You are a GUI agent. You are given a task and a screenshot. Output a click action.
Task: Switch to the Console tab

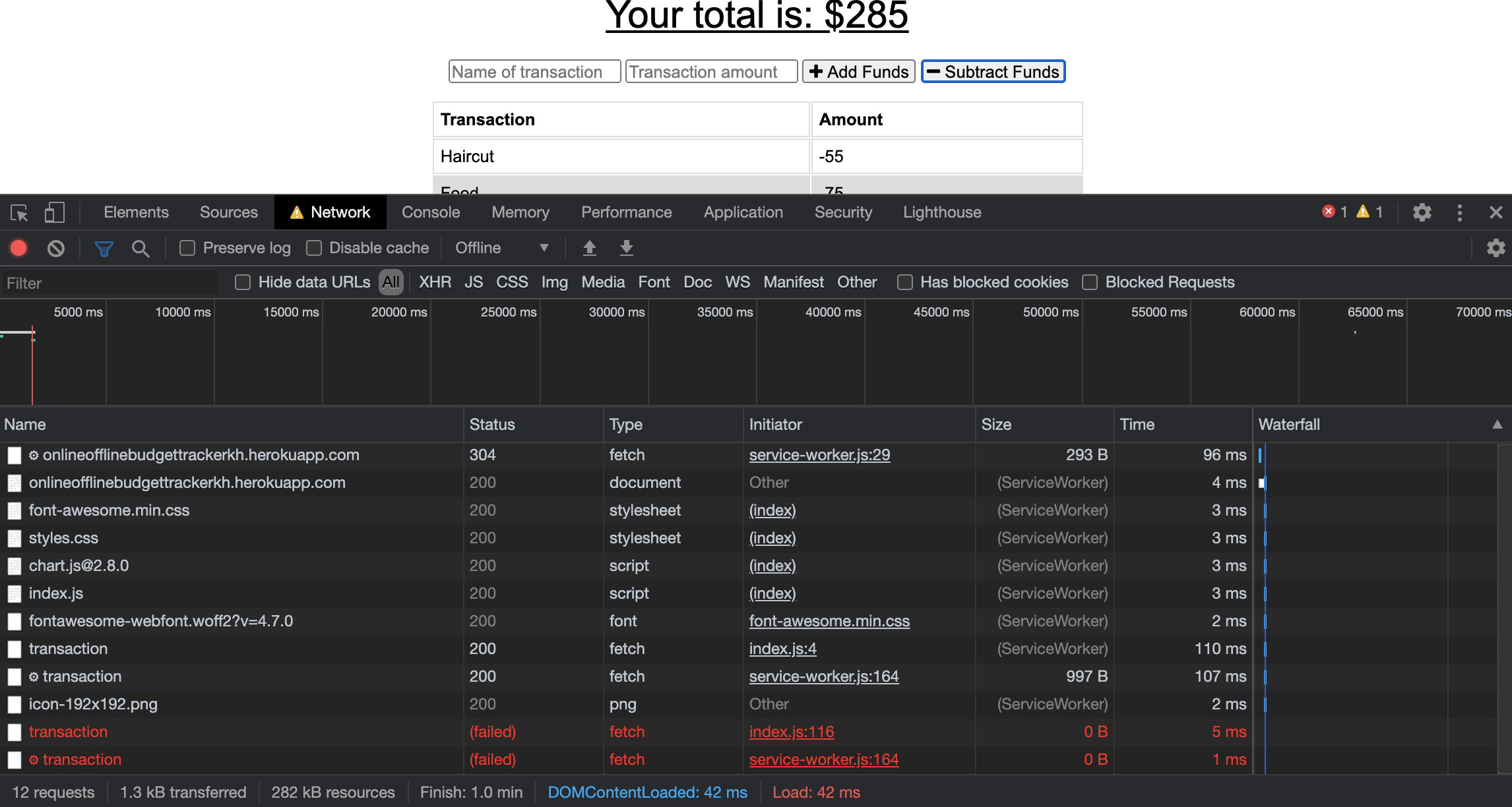click(430, 212)
